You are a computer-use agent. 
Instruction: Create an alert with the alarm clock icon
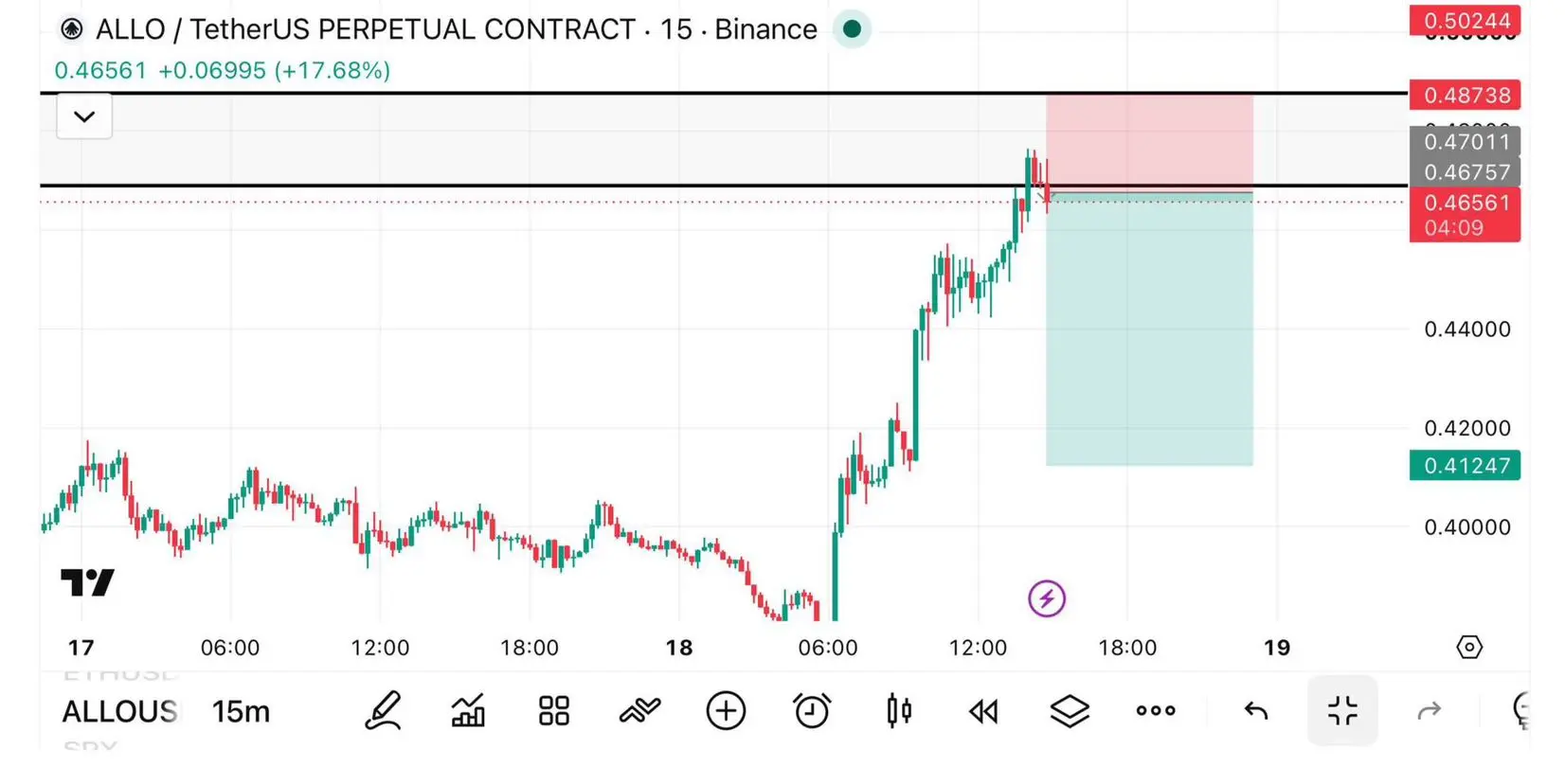pos(812,710)
